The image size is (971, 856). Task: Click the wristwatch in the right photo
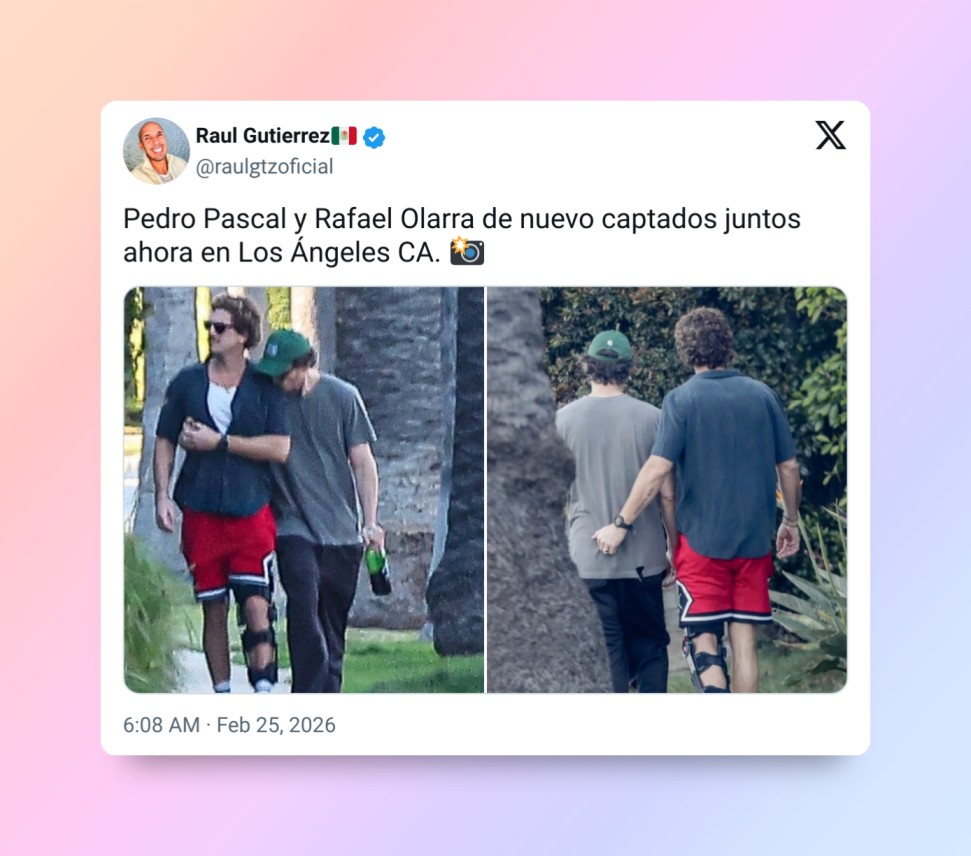pyautogui.click(x=622, y=522)
